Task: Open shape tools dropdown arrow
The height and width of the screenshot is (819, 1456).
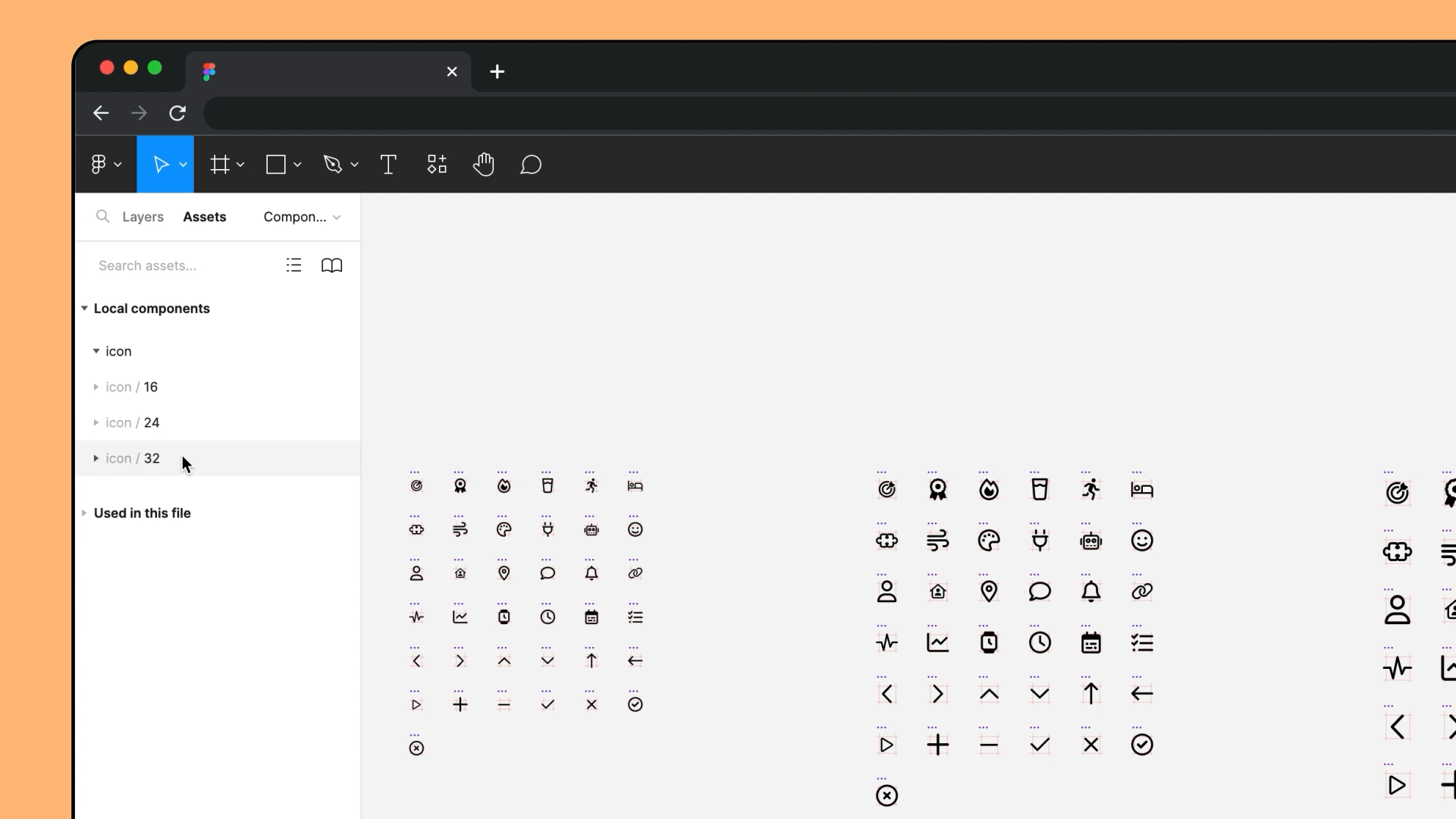Action: point(297,165)
